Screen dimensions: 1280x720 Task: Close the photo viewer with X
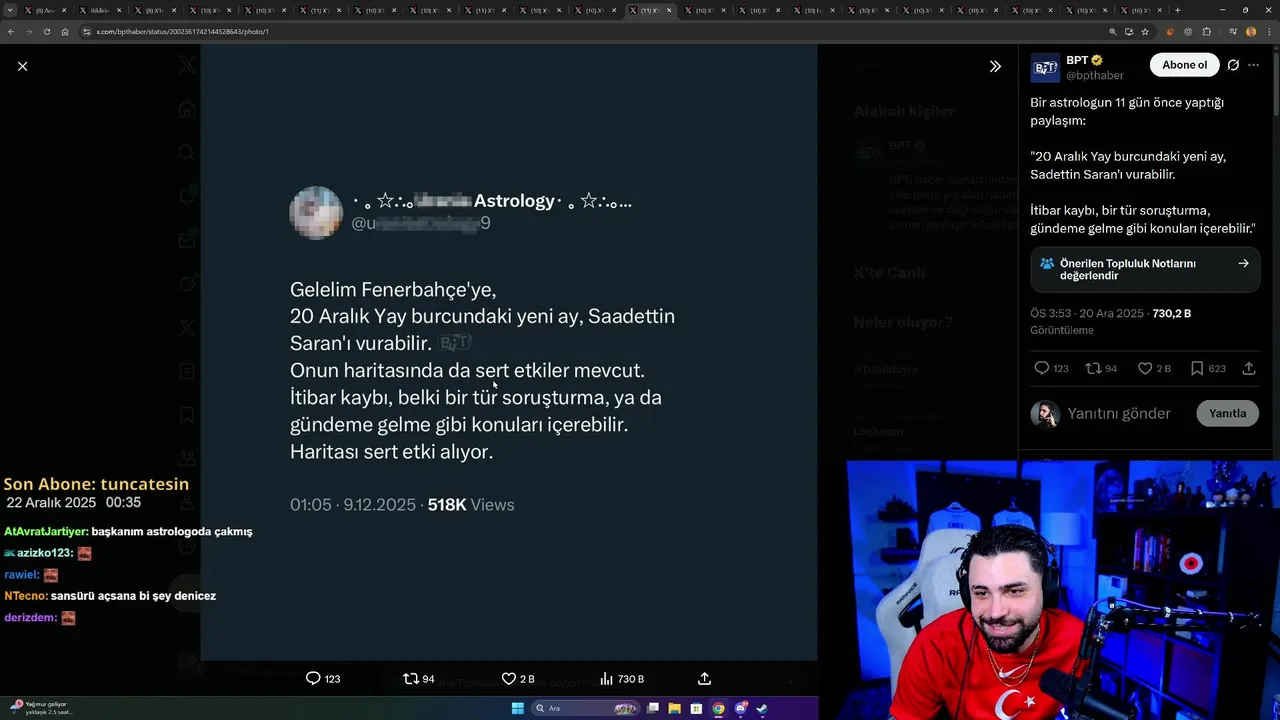22,66
